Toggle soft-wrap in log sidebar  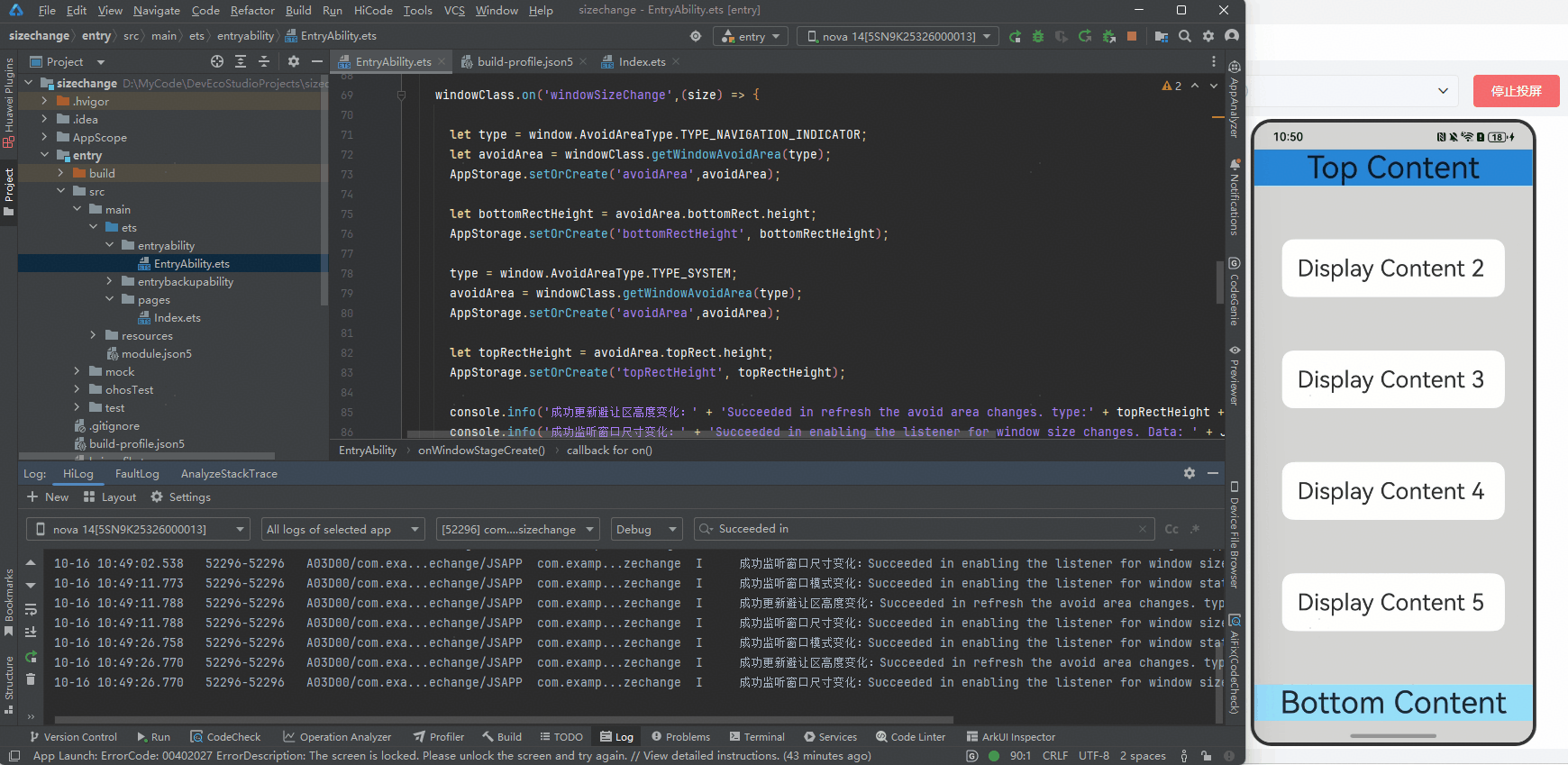pyautogui.click(x=31, y=609)
